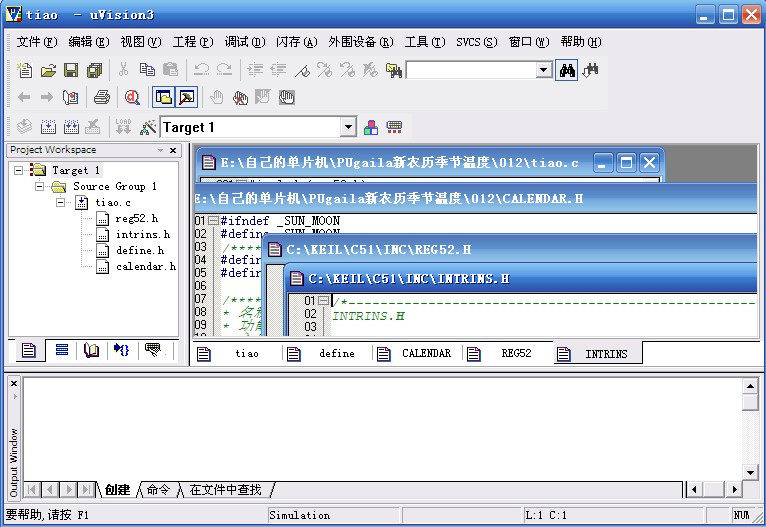Switch to the Functions workspace tab
Image resolution: width=766 pixels, height=527 pixels.
pyautogui.click(x=121, y=350)
